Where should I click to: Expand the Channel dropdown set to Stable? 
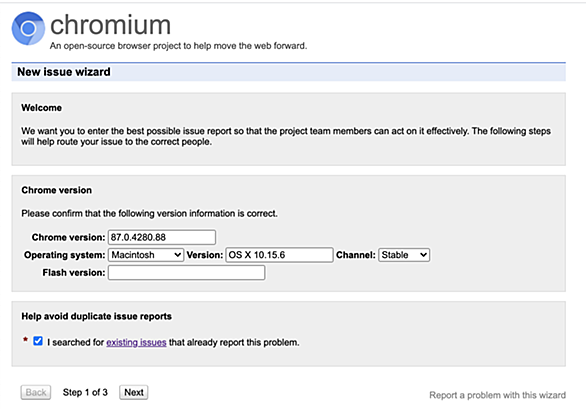(404, 255)
